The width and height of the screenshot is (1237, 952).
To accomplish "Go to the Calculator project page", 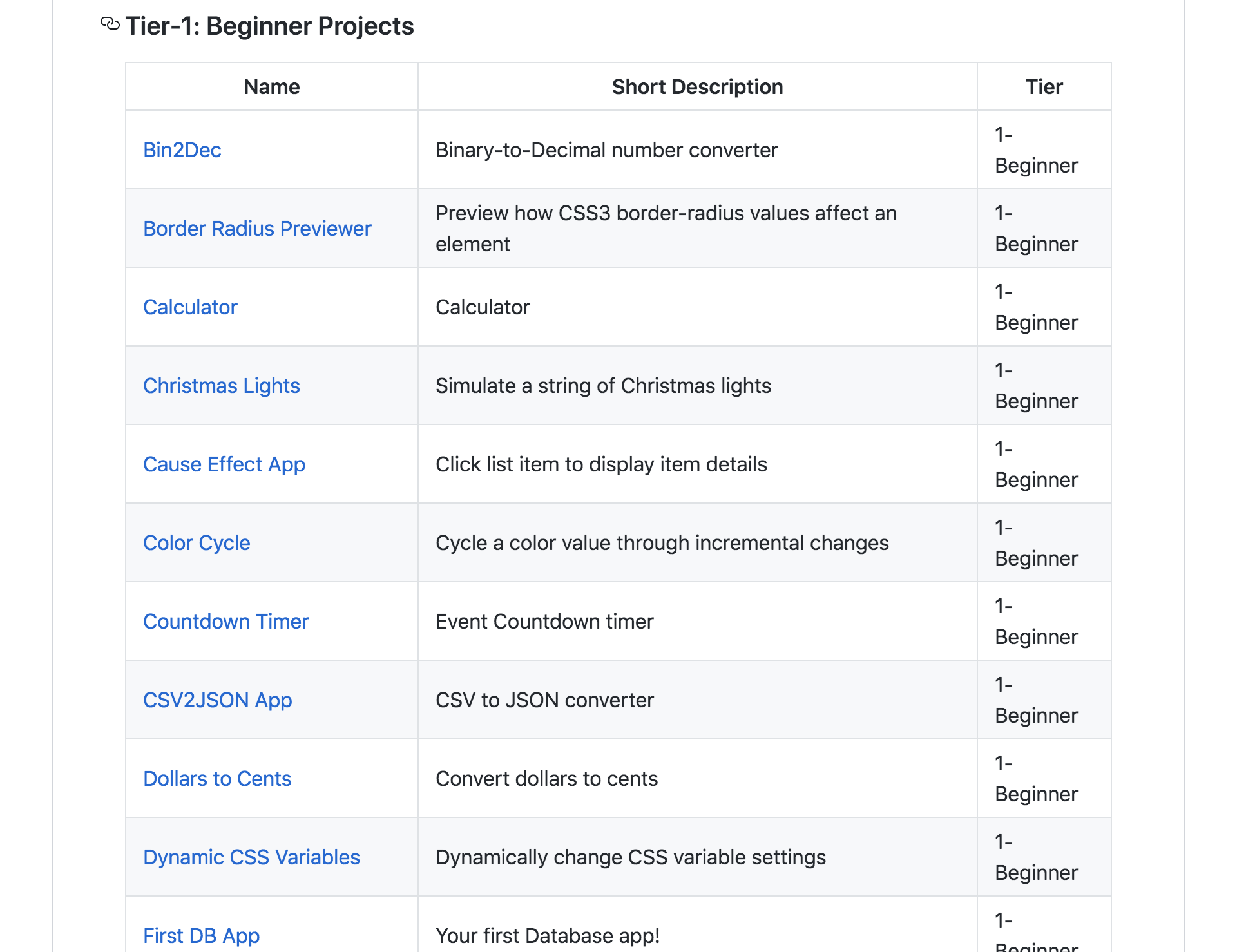I will pyautogui.click(x=190, y=307).
